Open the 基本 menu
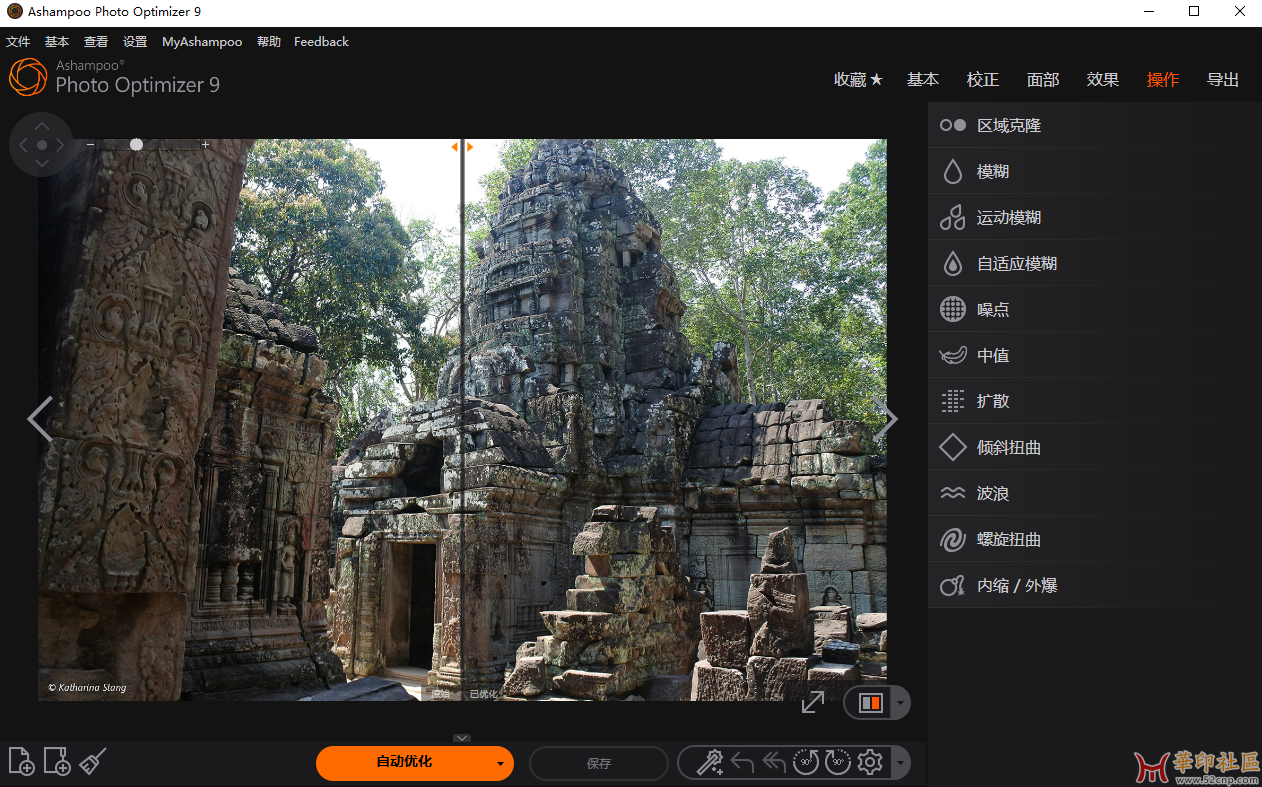 point(57,42)
